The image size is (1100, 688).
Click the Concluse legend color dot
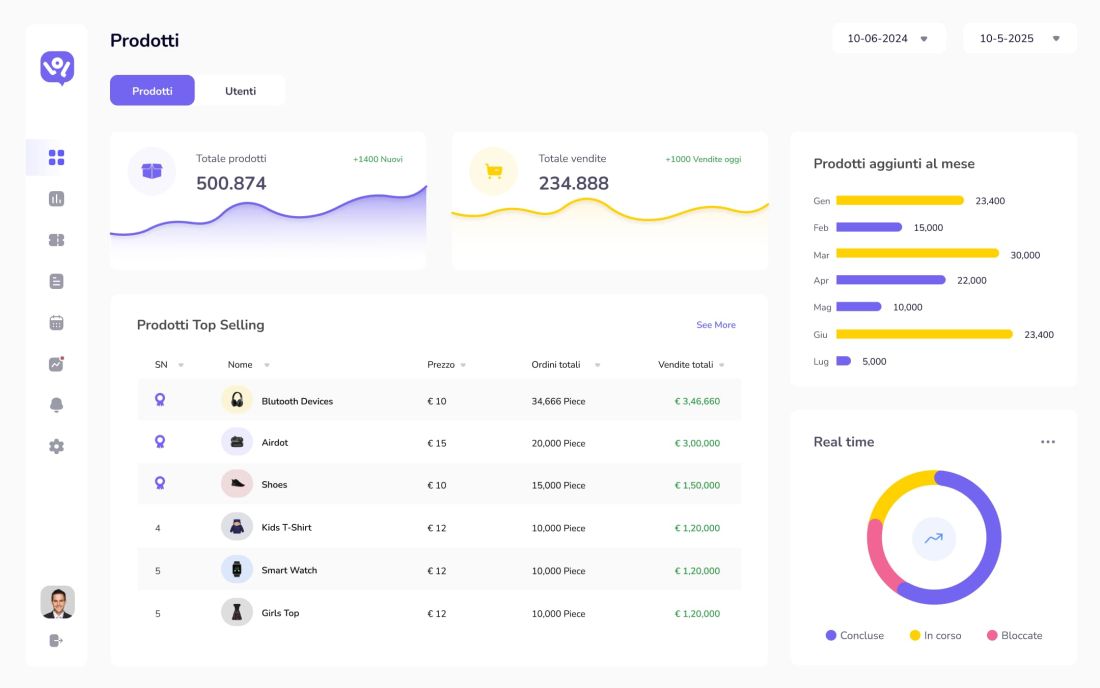831,636
